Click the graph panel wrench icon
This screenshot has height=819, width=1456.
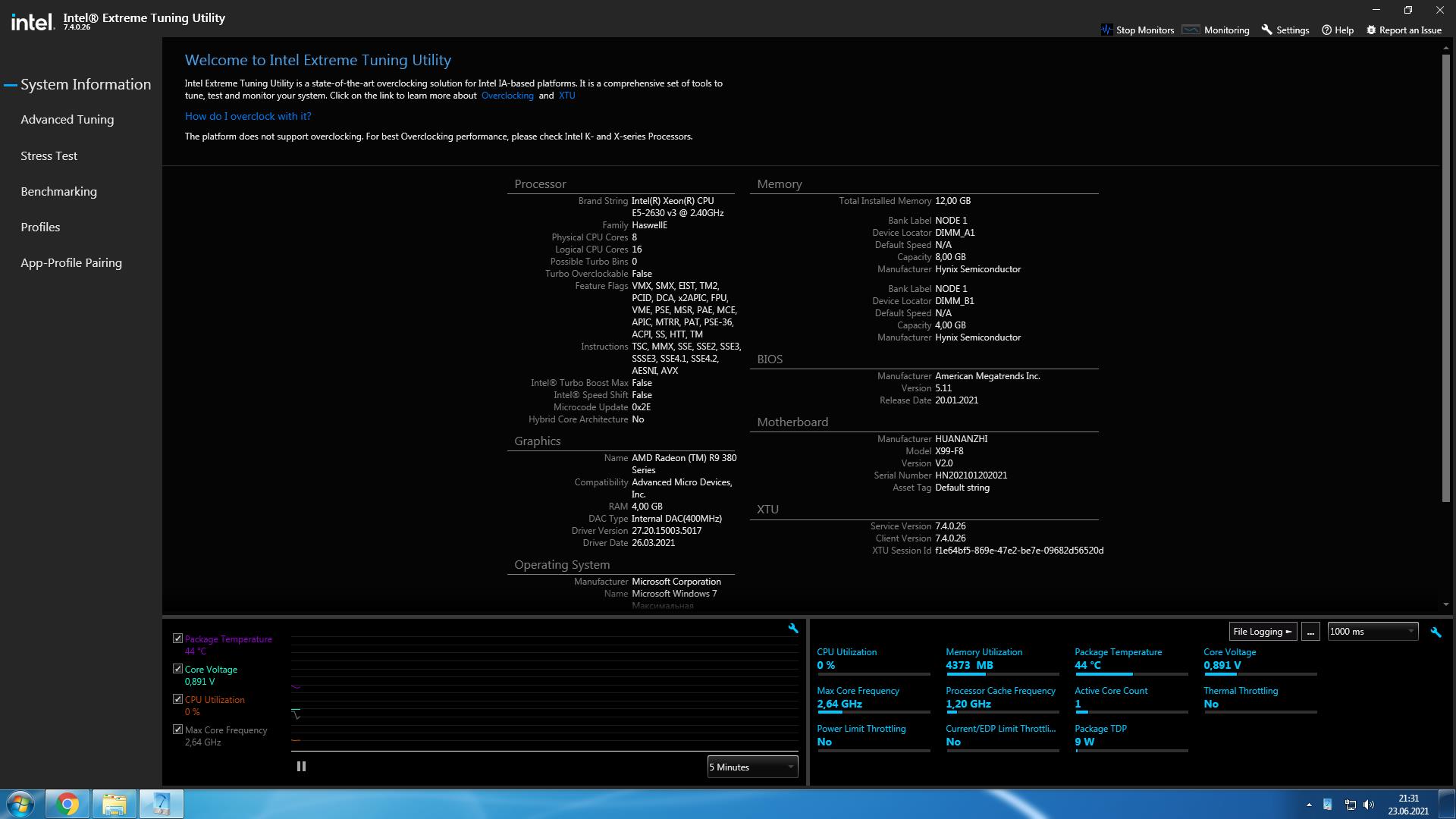coord(793,629)
